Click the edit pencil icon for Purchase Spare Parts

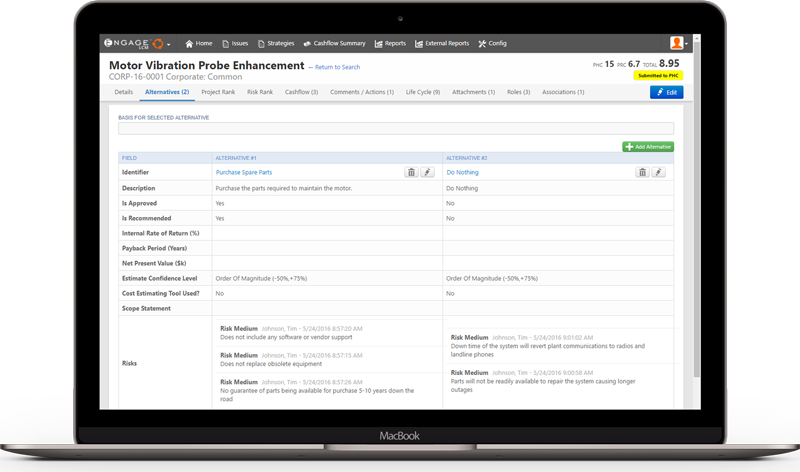[427, 172]
